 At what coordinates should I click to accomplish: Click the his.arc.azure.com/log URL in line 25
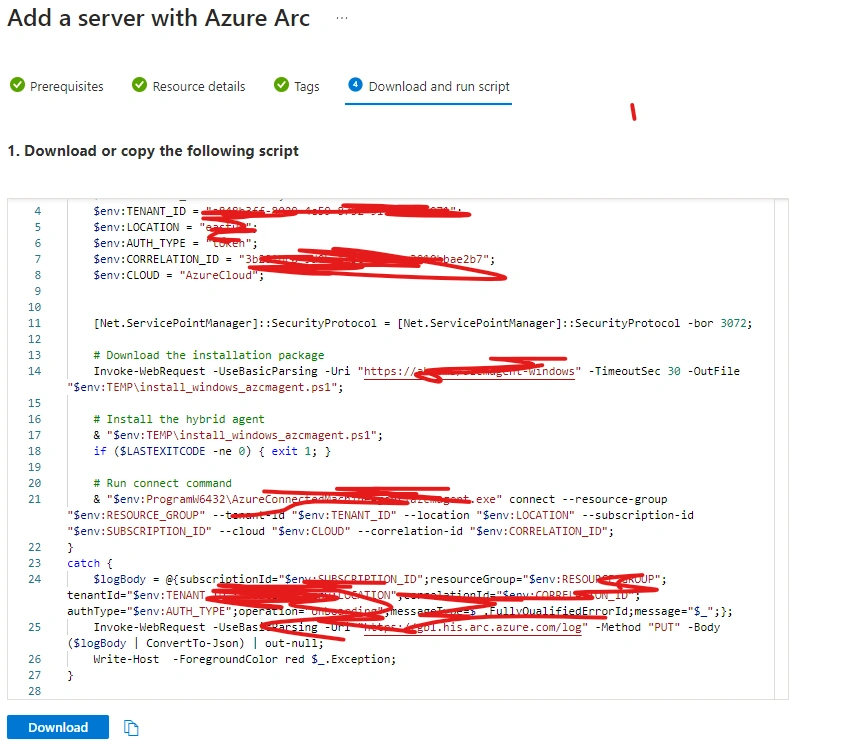(475, 627)
